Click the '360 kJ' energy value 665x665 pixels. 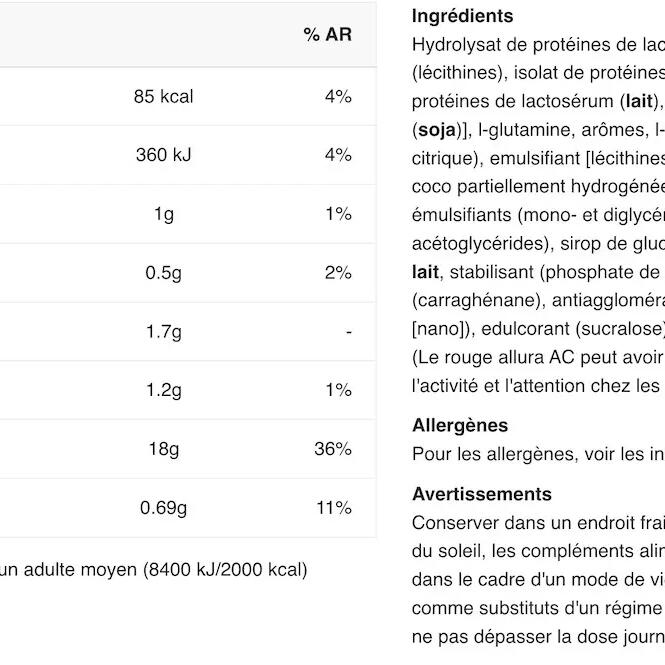[x=163, y=155]
